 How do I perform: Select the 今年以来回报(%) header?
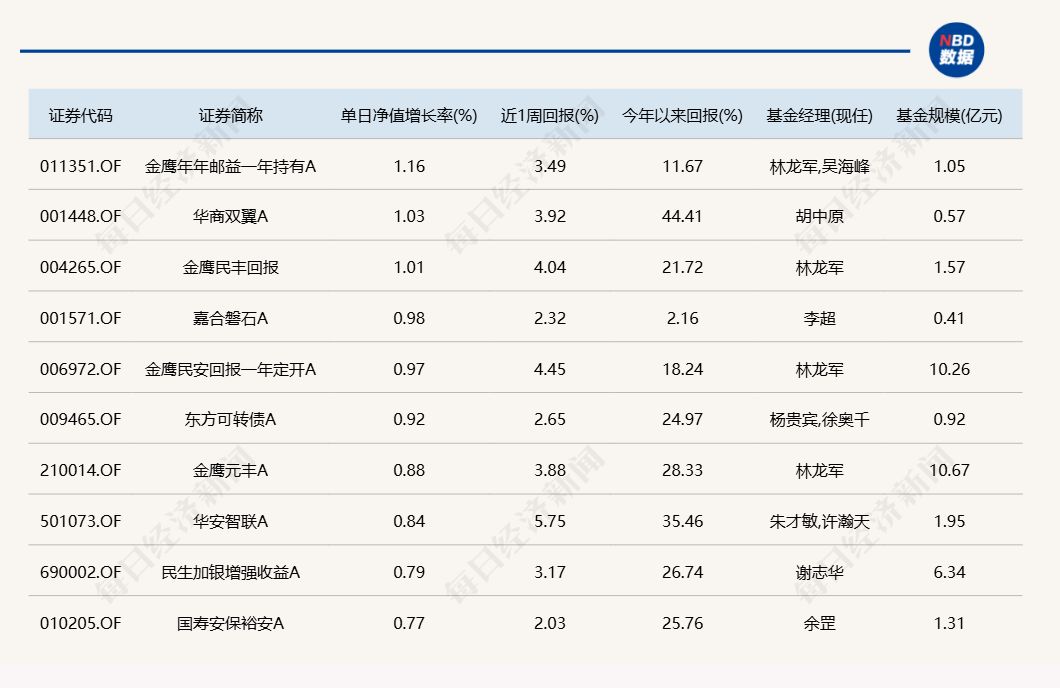click(x=682, y=115)
